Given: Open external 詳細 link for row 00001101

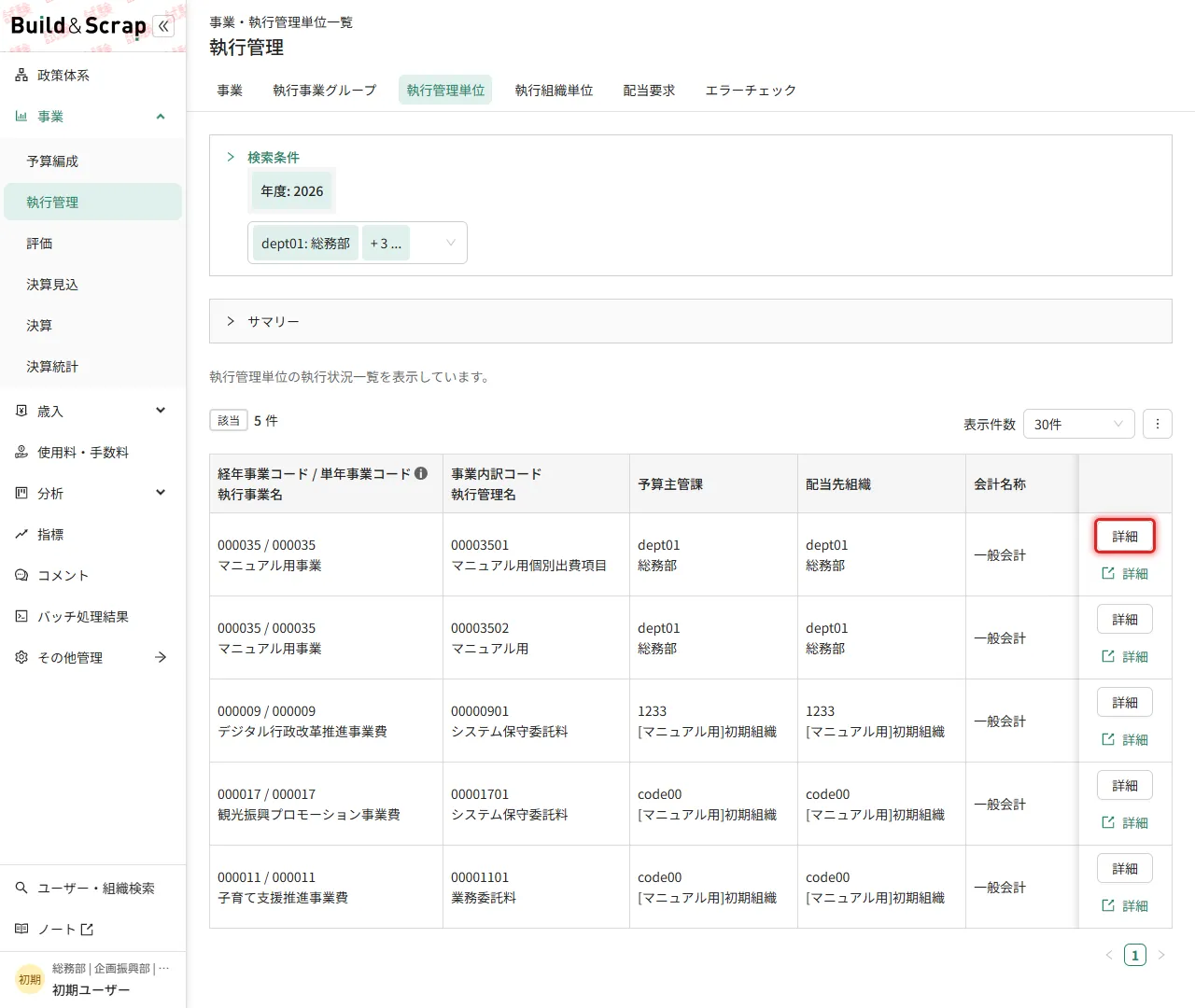Looking at the screenshot, I should pyautogui.click(x=1125, y=906).
